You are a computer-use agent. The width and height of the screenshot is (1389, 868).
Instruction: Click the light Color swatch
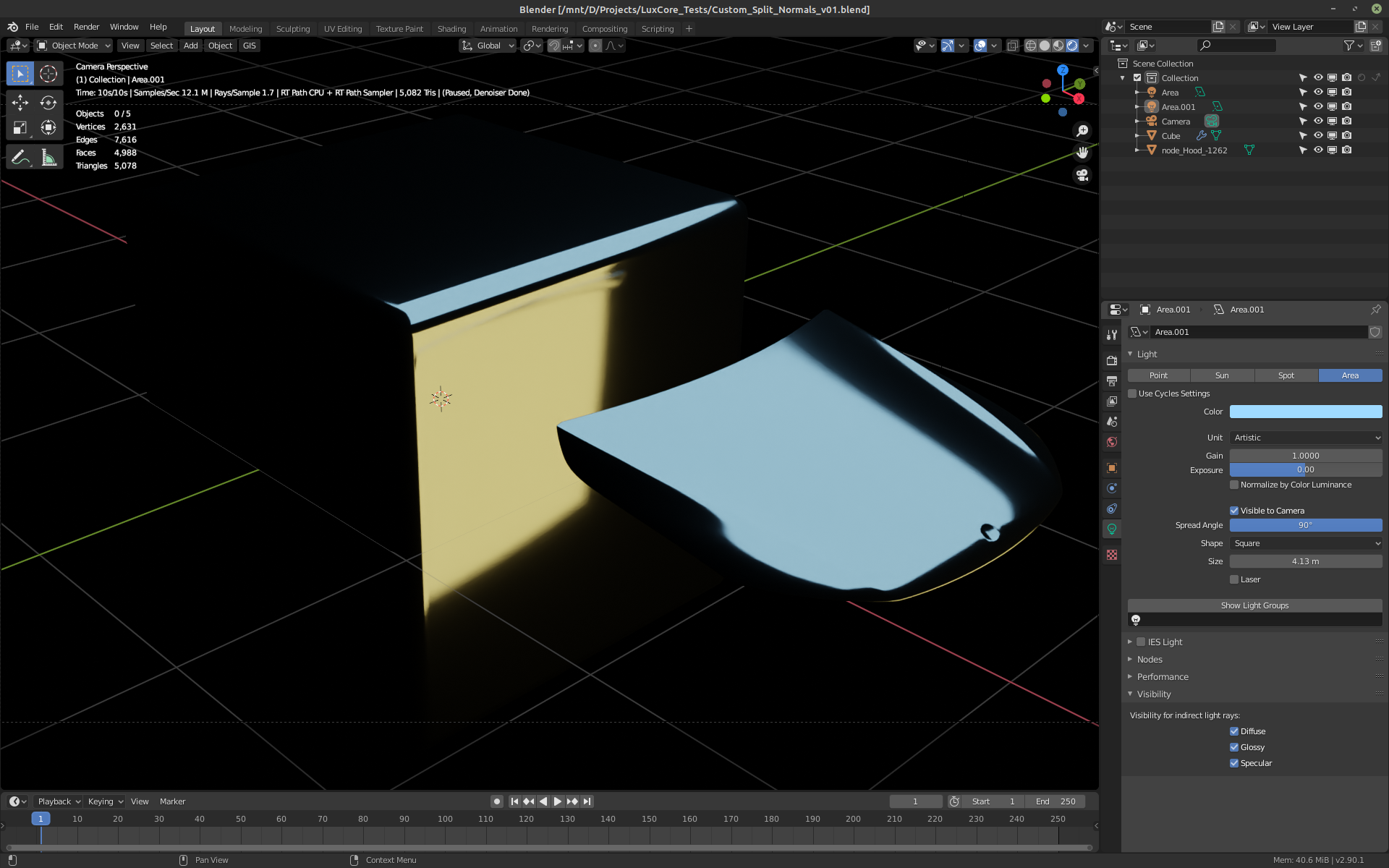point(1306,412)
